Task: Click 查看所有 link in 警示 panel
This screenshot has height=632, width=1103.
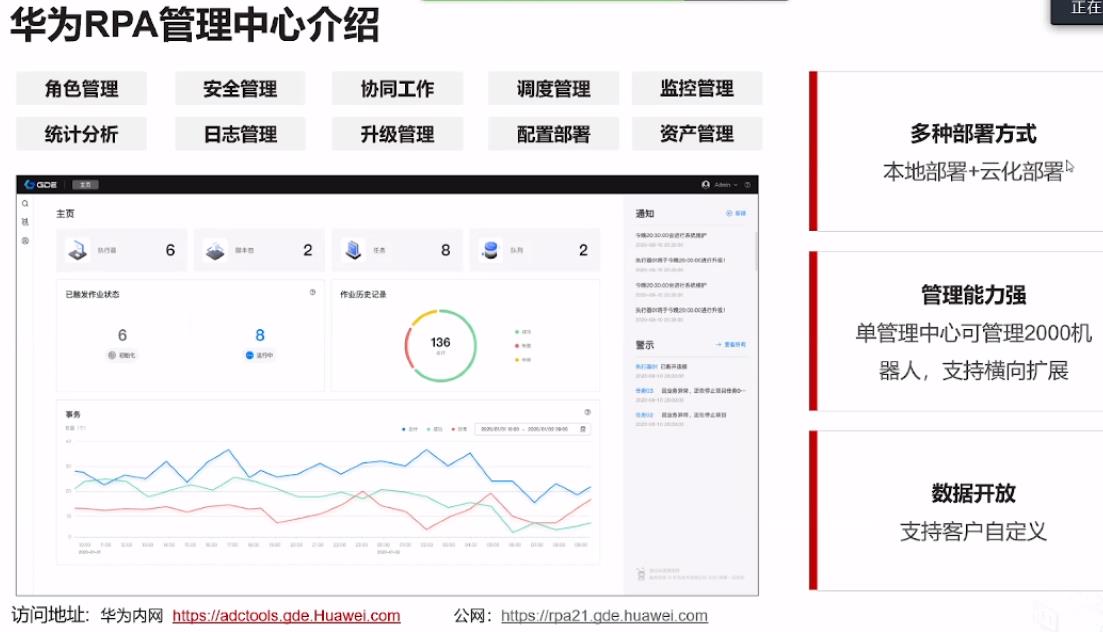Action: pos(731,345)
